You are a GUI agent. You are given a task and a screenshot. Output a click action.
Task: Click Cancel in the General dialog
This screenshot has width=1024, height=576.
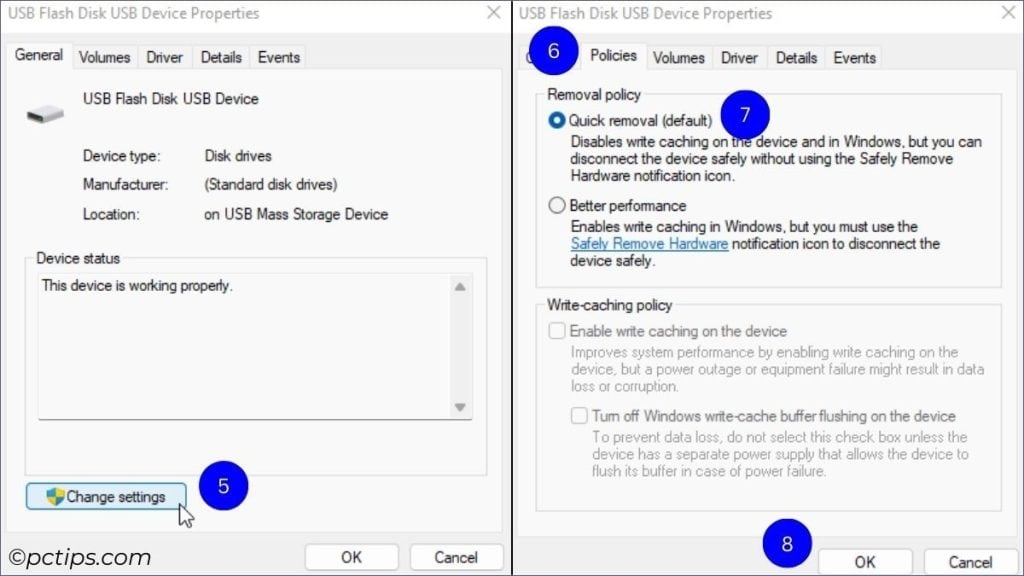click(x=456, y=557)
